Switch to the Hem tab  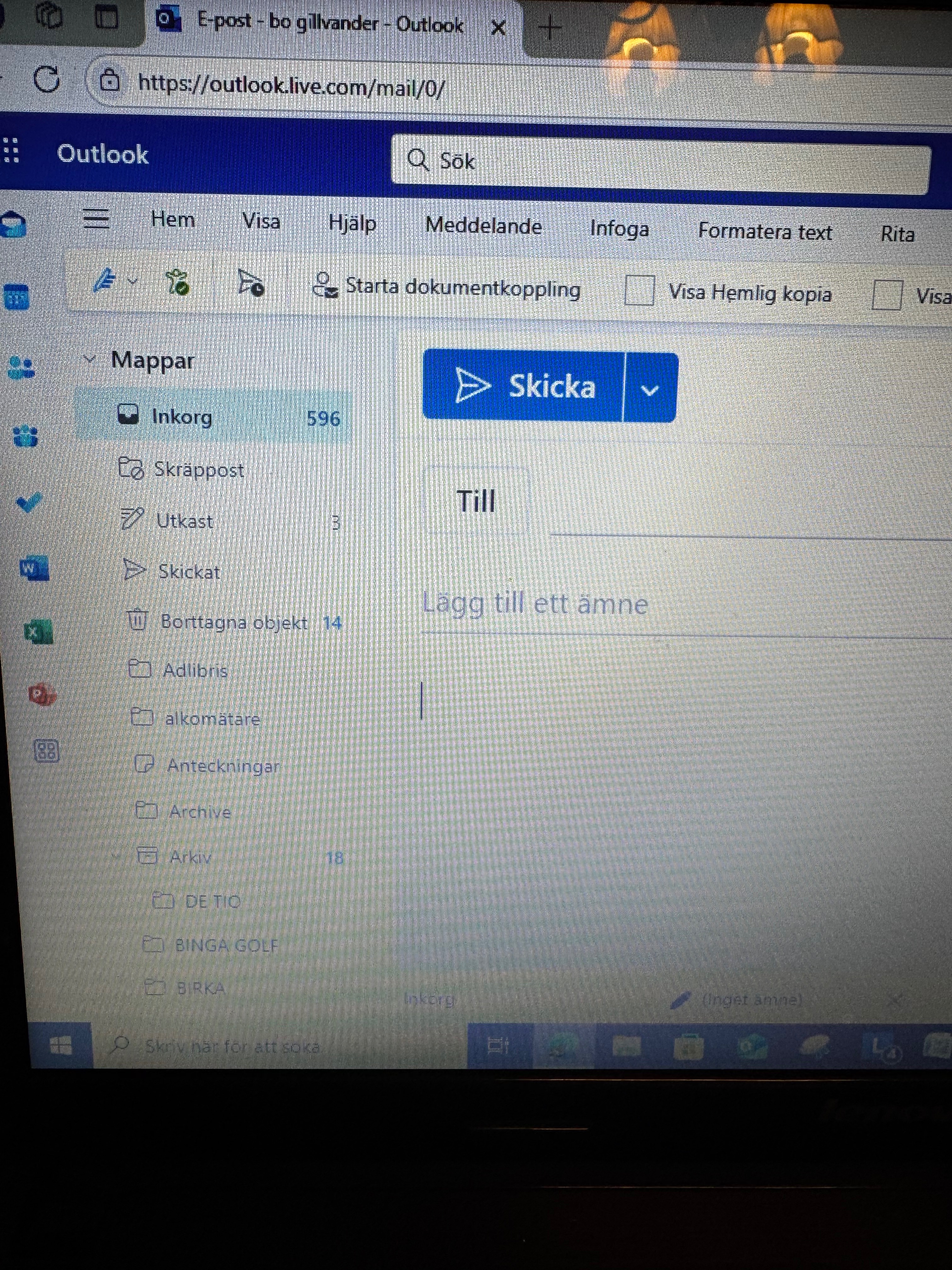point(173,219)
